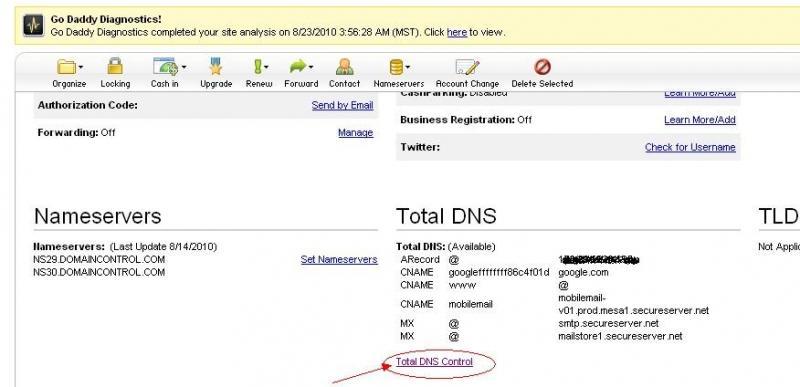Click the mailstore1.secureserver.net MX value
This screenshot has width=800, height=387.
coord(620,337)
